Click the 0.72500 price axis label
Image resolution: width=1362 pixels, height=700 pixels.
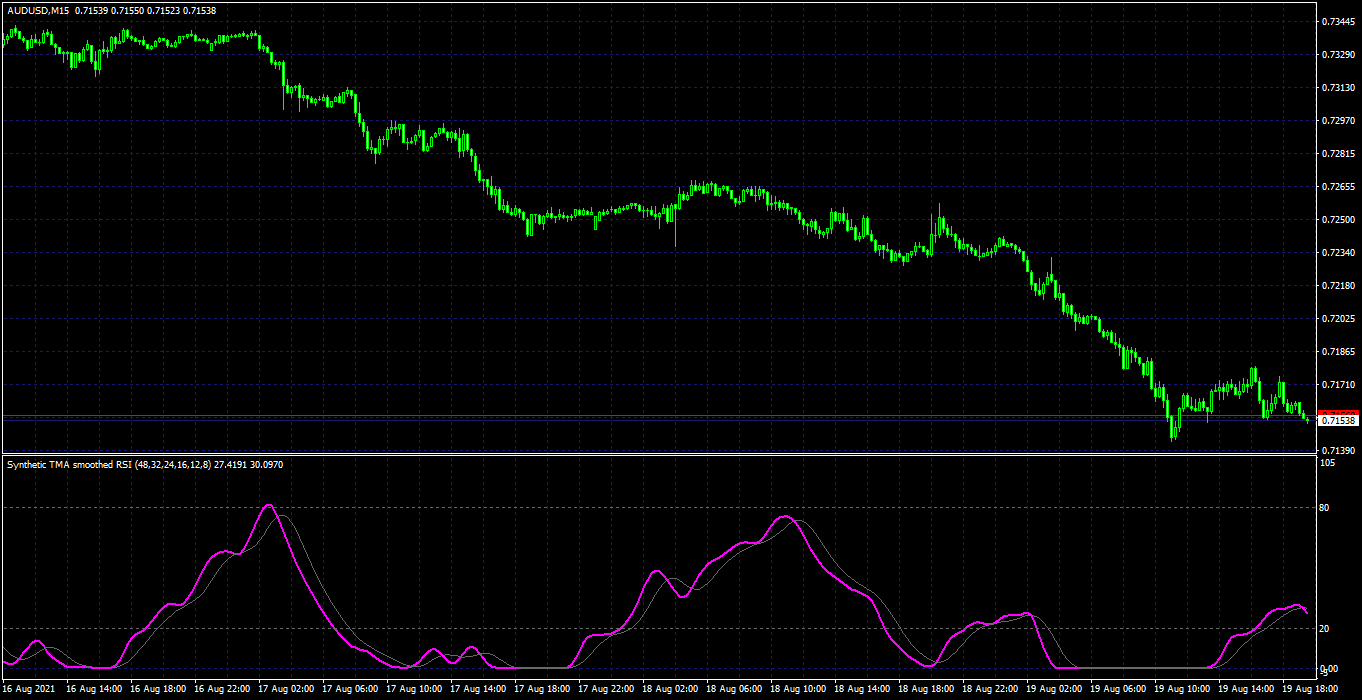1338,219
